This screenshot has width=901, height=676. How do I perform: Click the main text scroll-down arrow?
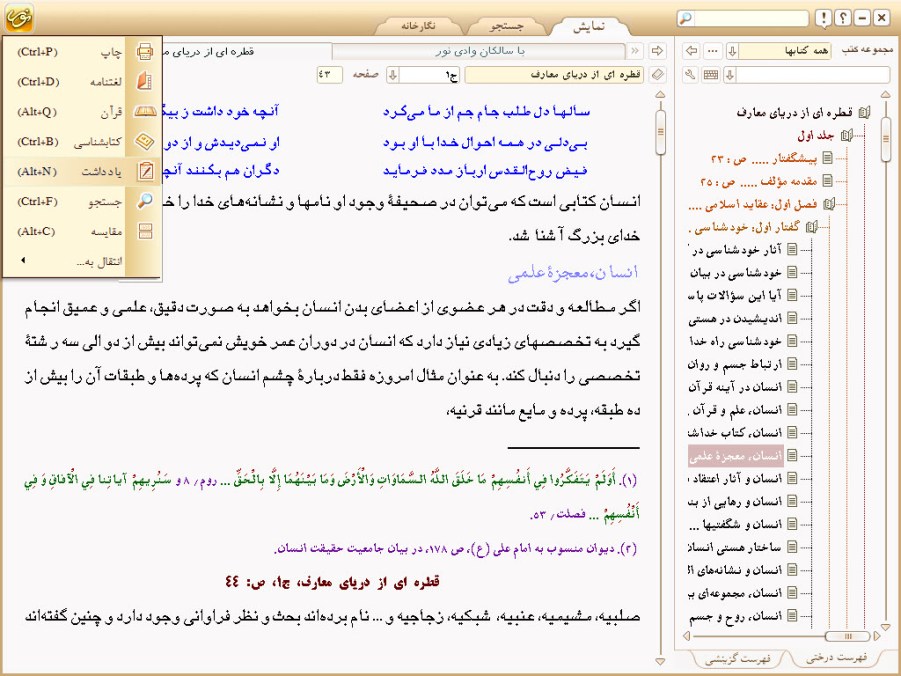[x=660, y=661]
